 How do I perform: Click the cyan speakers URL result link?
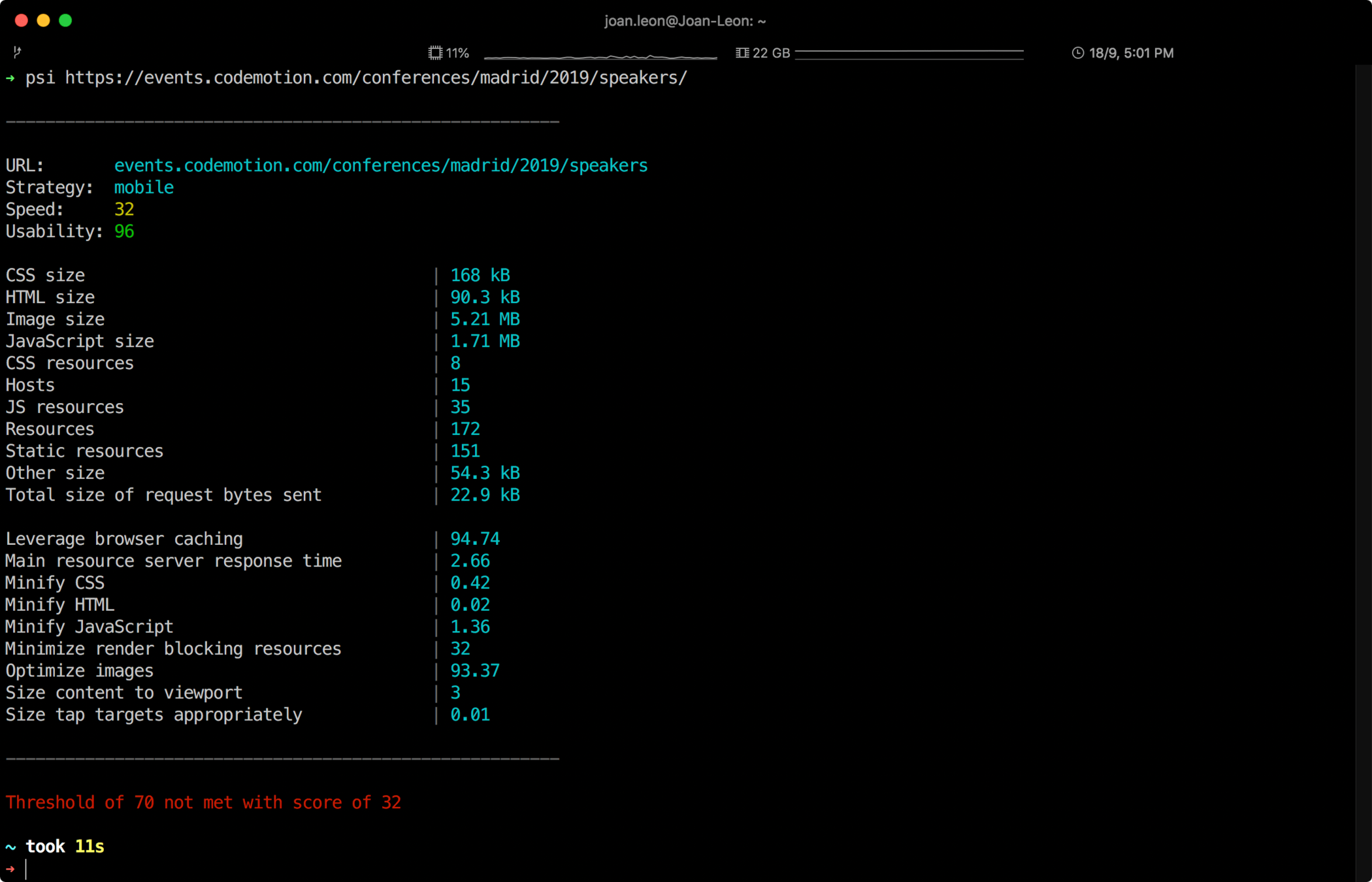(381, 165)
